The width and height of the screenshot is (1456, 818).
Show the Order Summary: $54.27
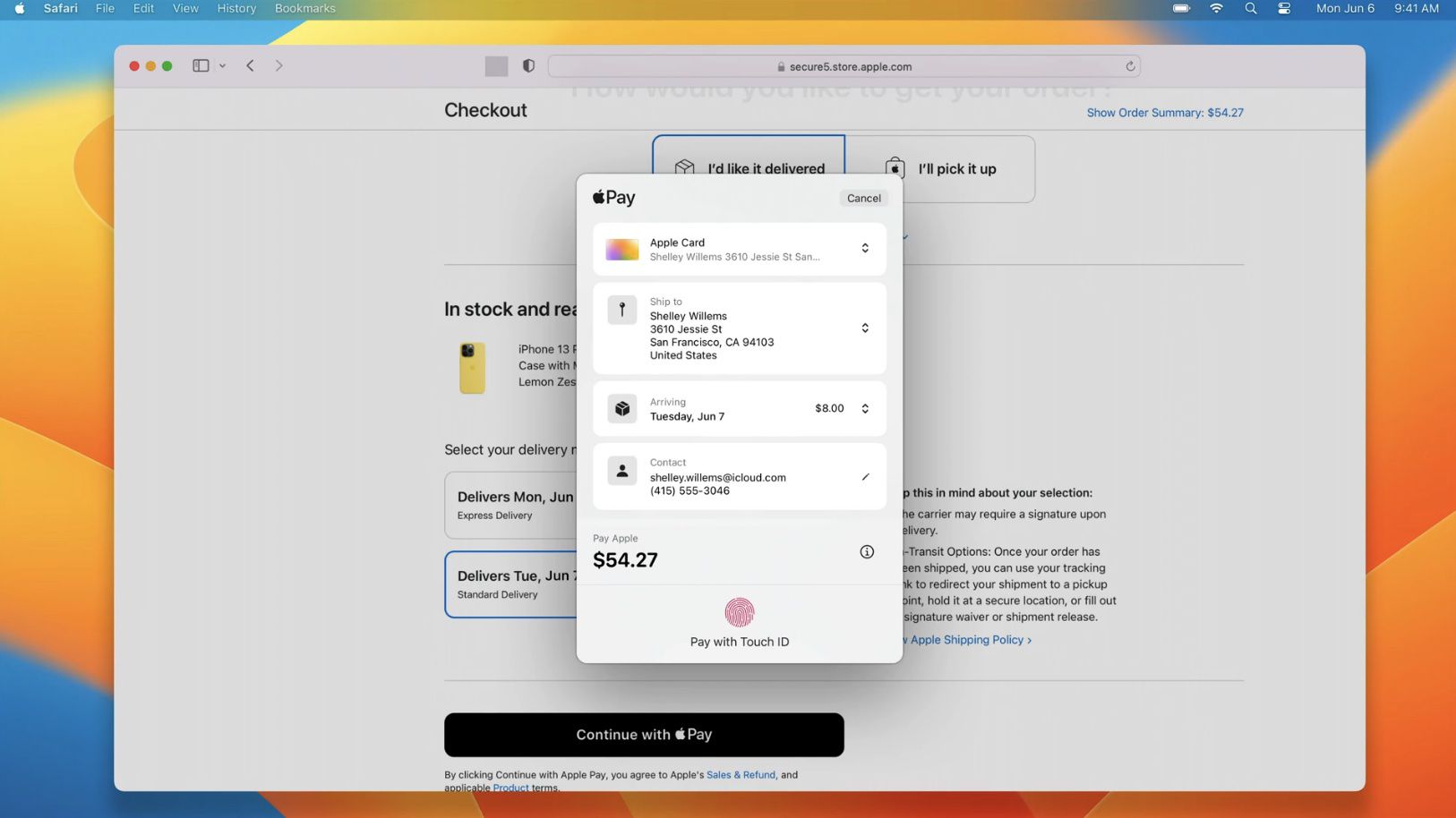(x=1165, y=113)
